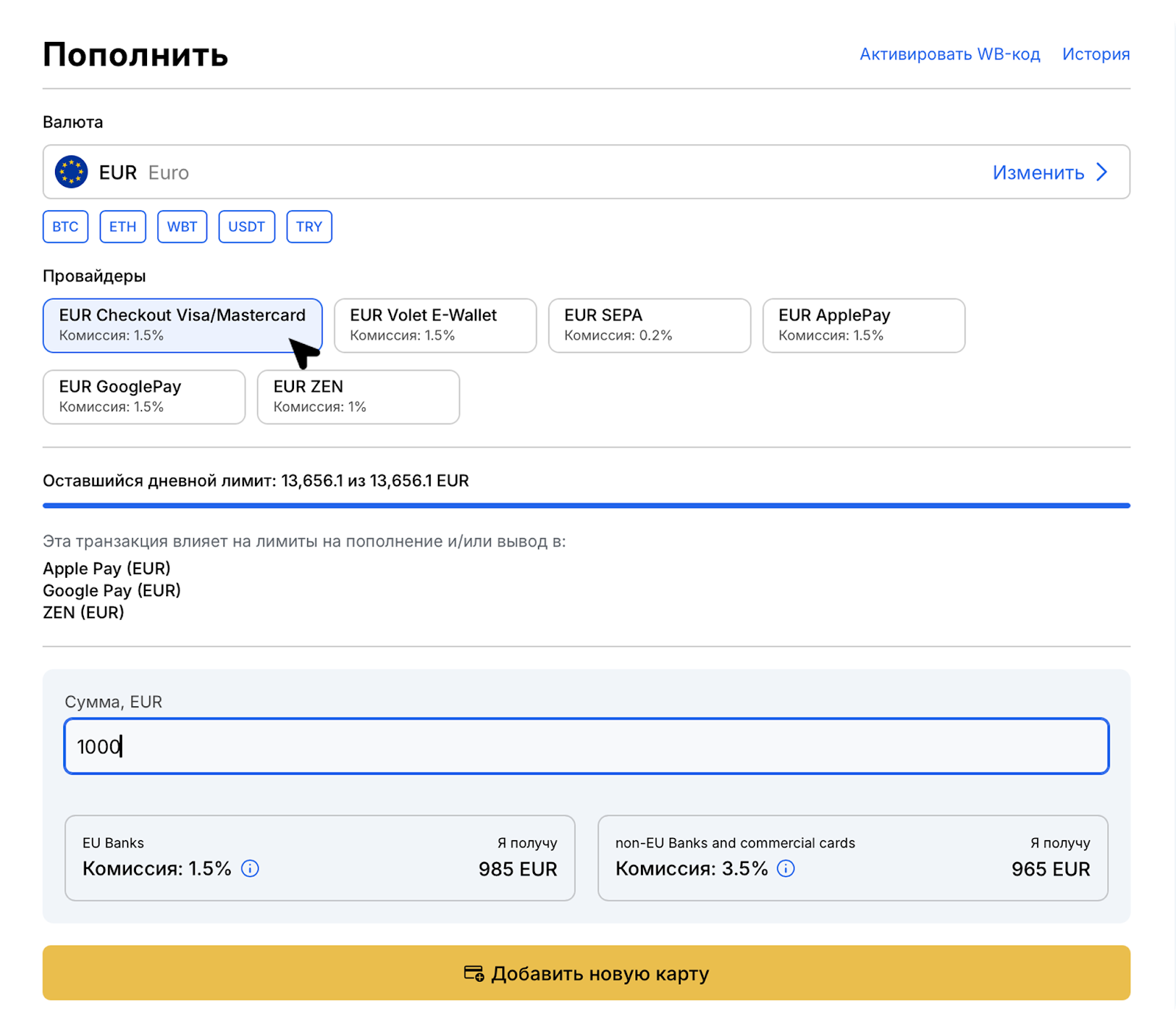Click the 965 EUR received amount
The height and width of the screenshot is (1032, 1176).
[x=1050, y=869]
